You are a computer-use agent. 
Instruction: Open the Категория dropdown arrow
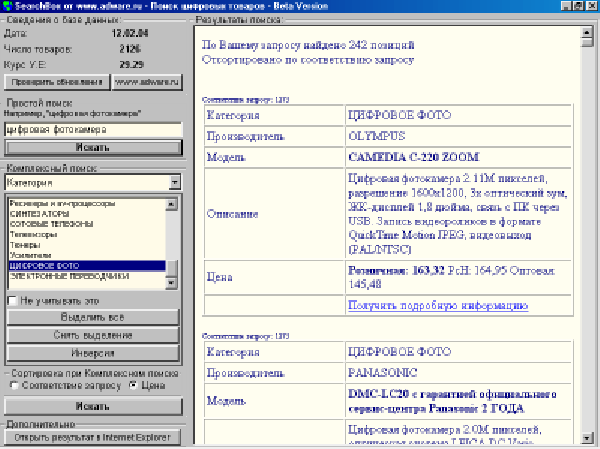[x=175, y=183]
